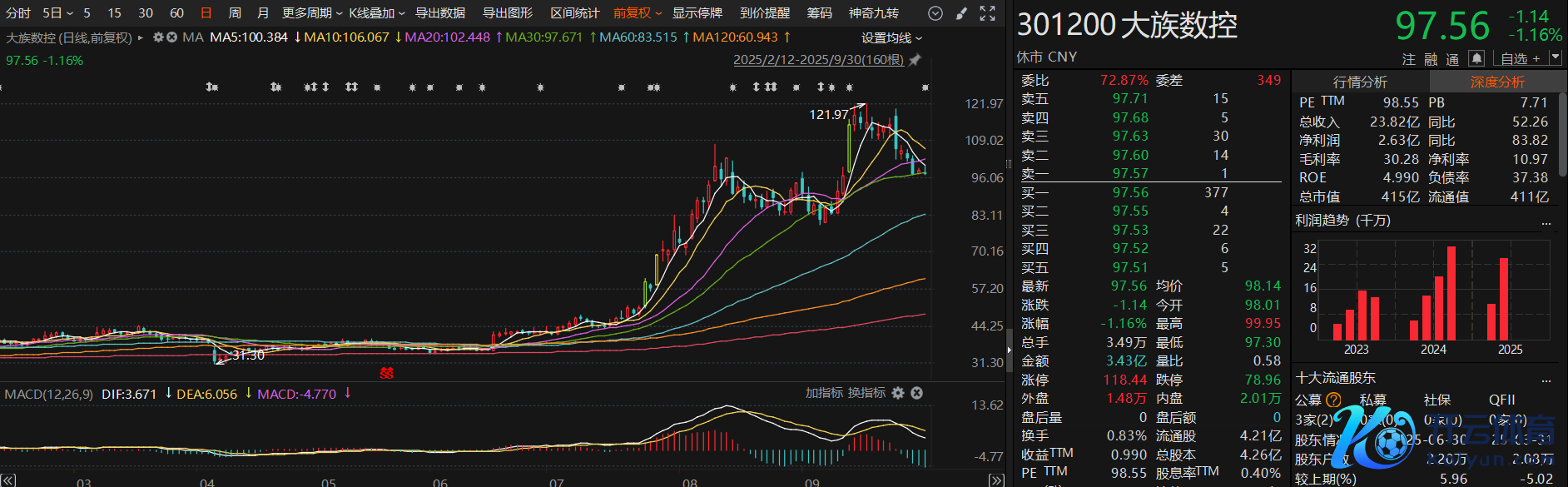Click the paintbrush drawing tool icon
Screen dimensions: 1568x487
coord(961,13)
